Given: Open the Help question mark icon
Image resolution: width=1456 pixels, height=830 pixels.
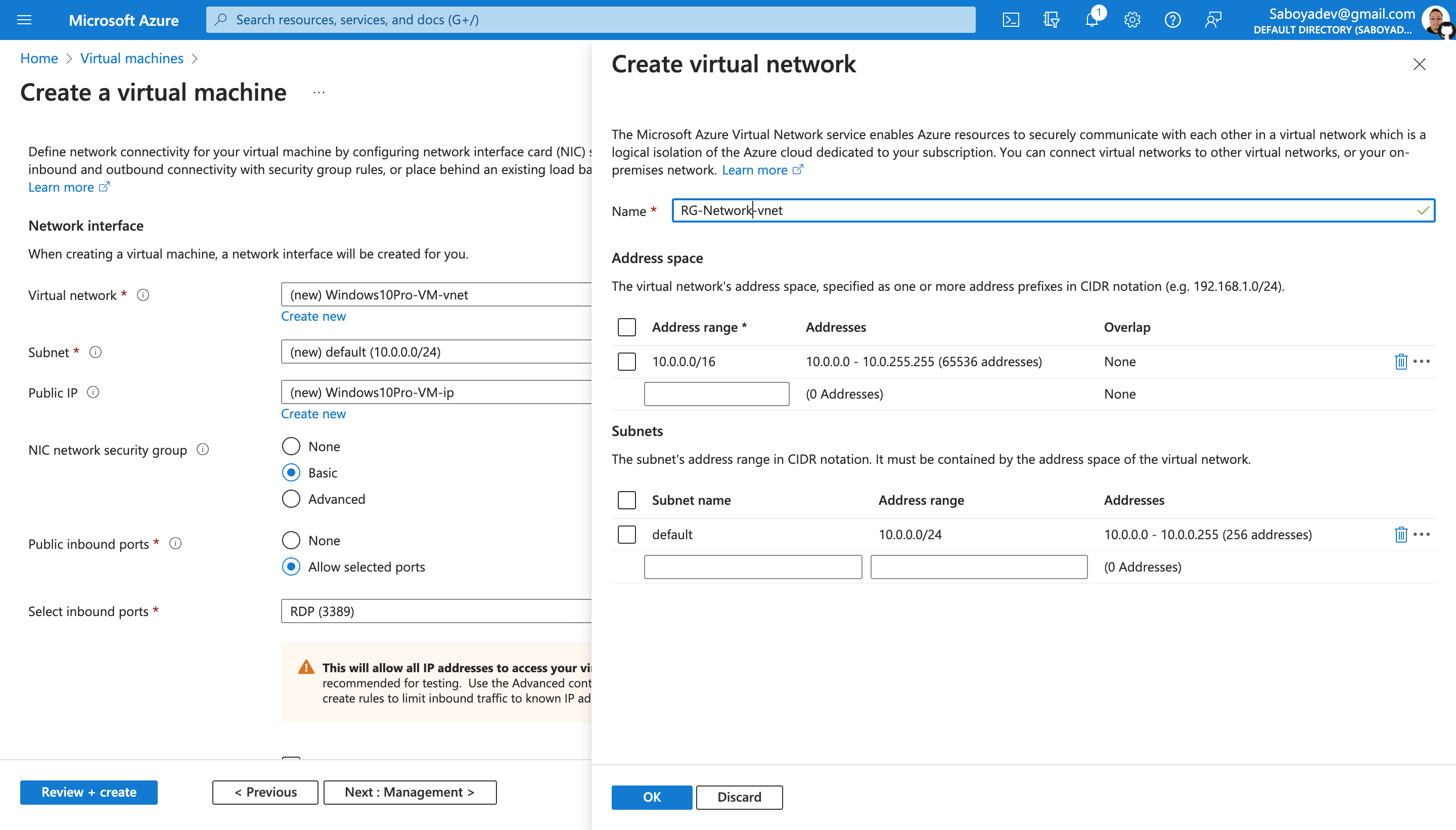Looking at the screenshot, I should tap(1172, 20).
